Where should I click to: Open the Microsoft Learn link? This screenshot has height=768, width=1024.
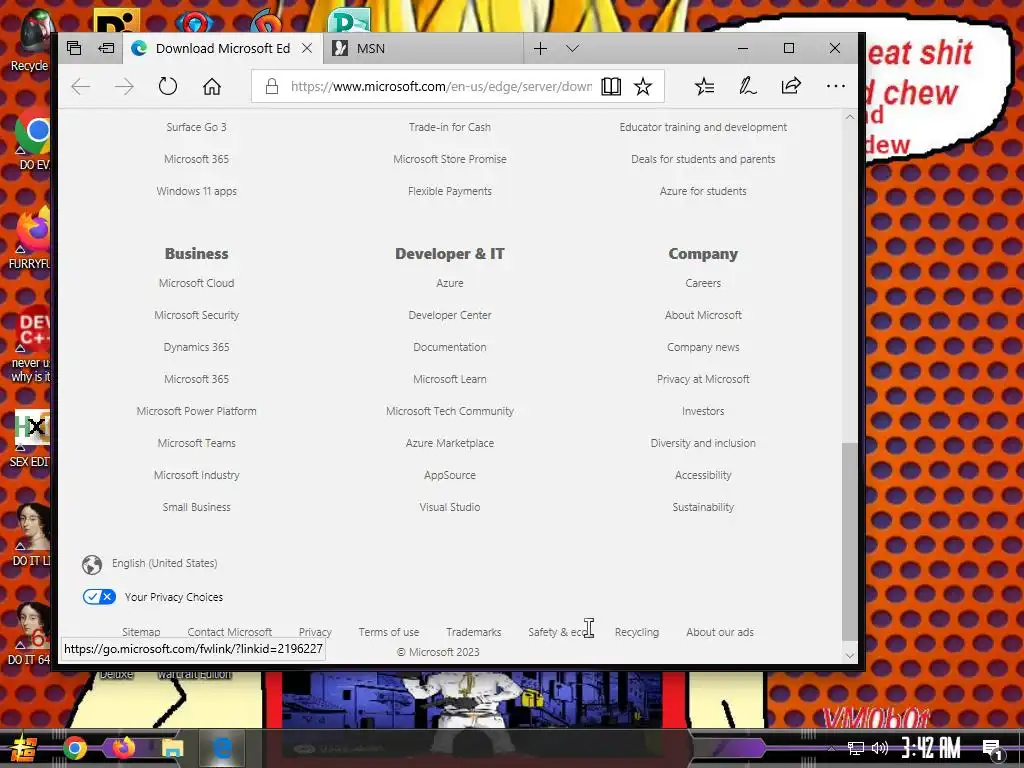pyautogui.click(x=450, y=379)
